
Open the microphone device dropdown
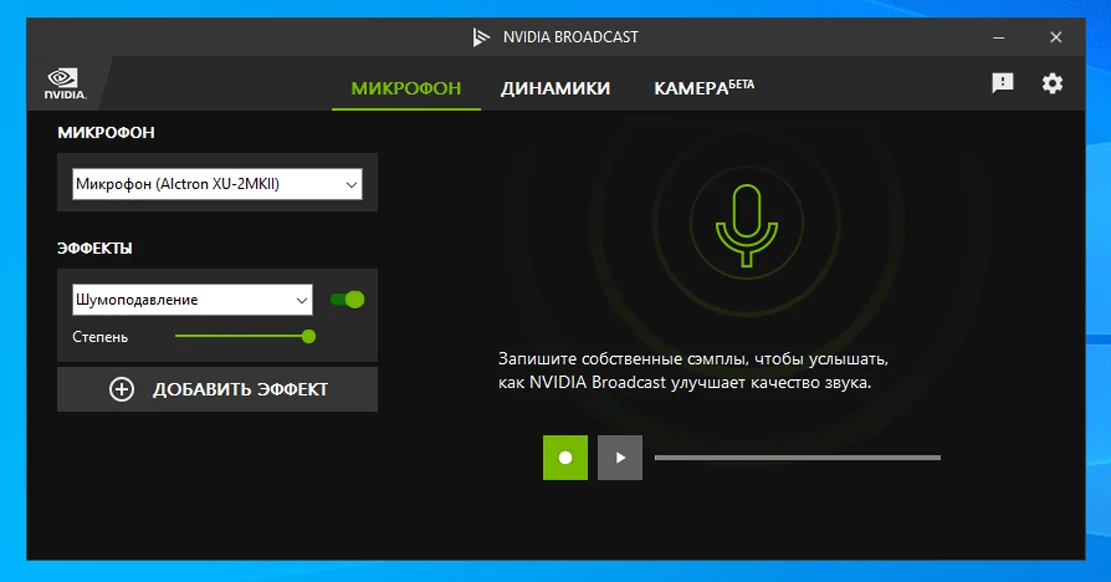[218, 184]
